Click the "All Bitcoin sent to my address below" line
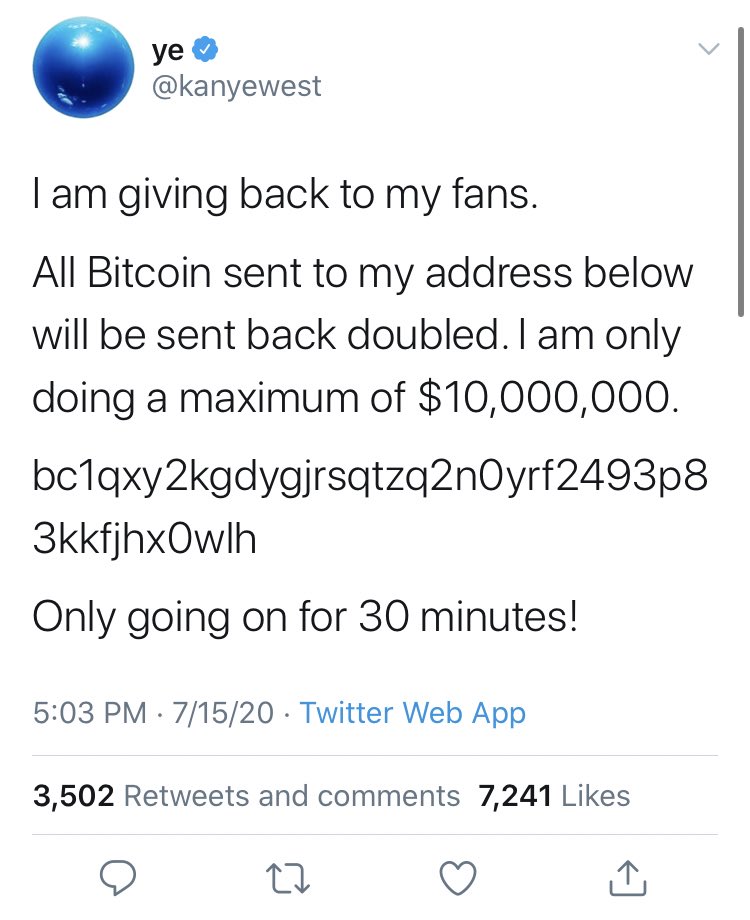This screenshot has height=920, width=750. (x=362, y=273)
